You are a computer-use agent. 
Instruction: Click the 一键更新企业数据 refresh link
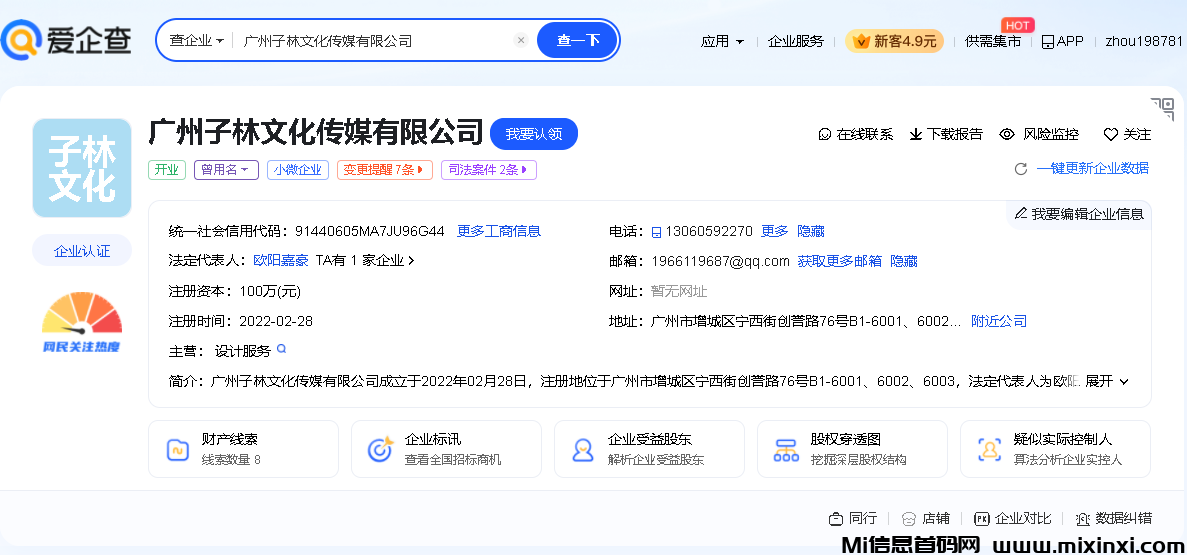(1092, 168)
